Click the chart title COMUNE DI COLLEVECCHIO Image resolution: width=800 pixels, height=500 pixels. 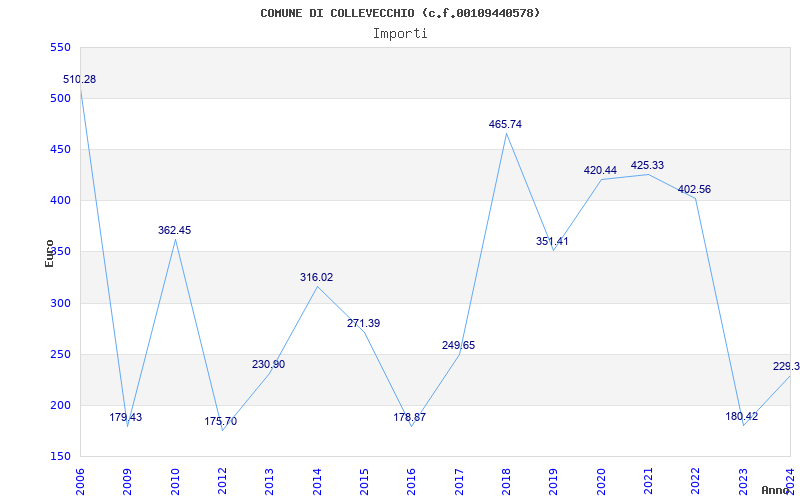[400, 13]
